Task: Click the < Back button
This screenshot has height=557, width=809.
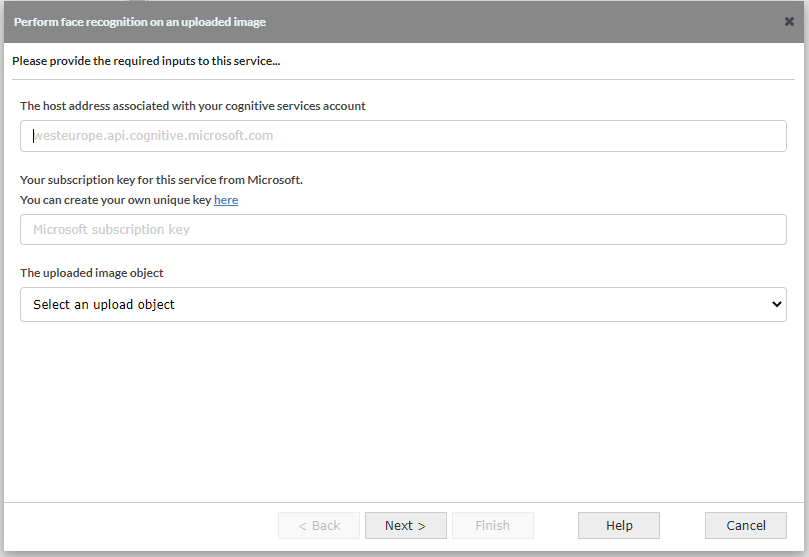Action: point(319,525)
